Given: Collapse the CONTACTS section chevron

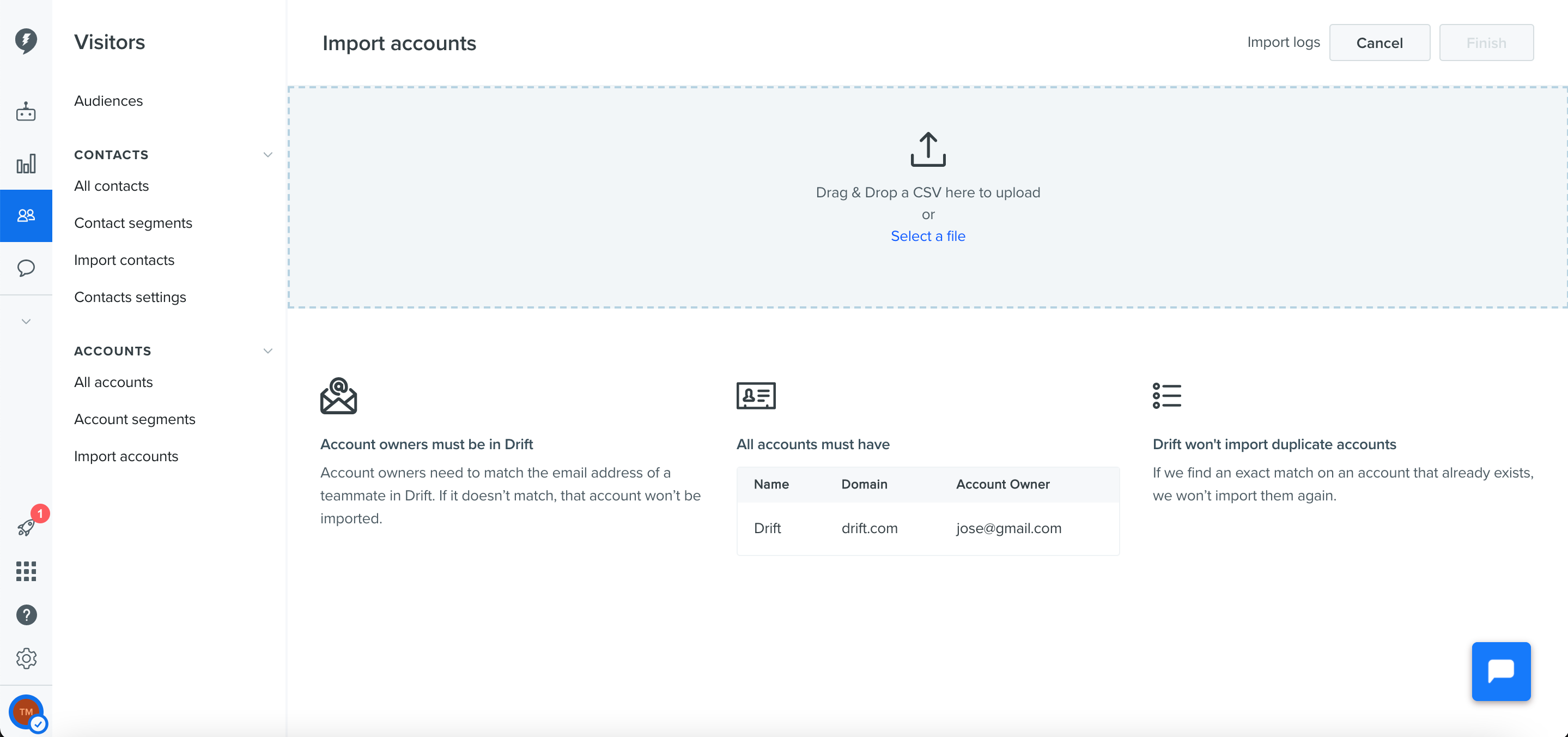Looking at the screenshot, I should [267, 155].
